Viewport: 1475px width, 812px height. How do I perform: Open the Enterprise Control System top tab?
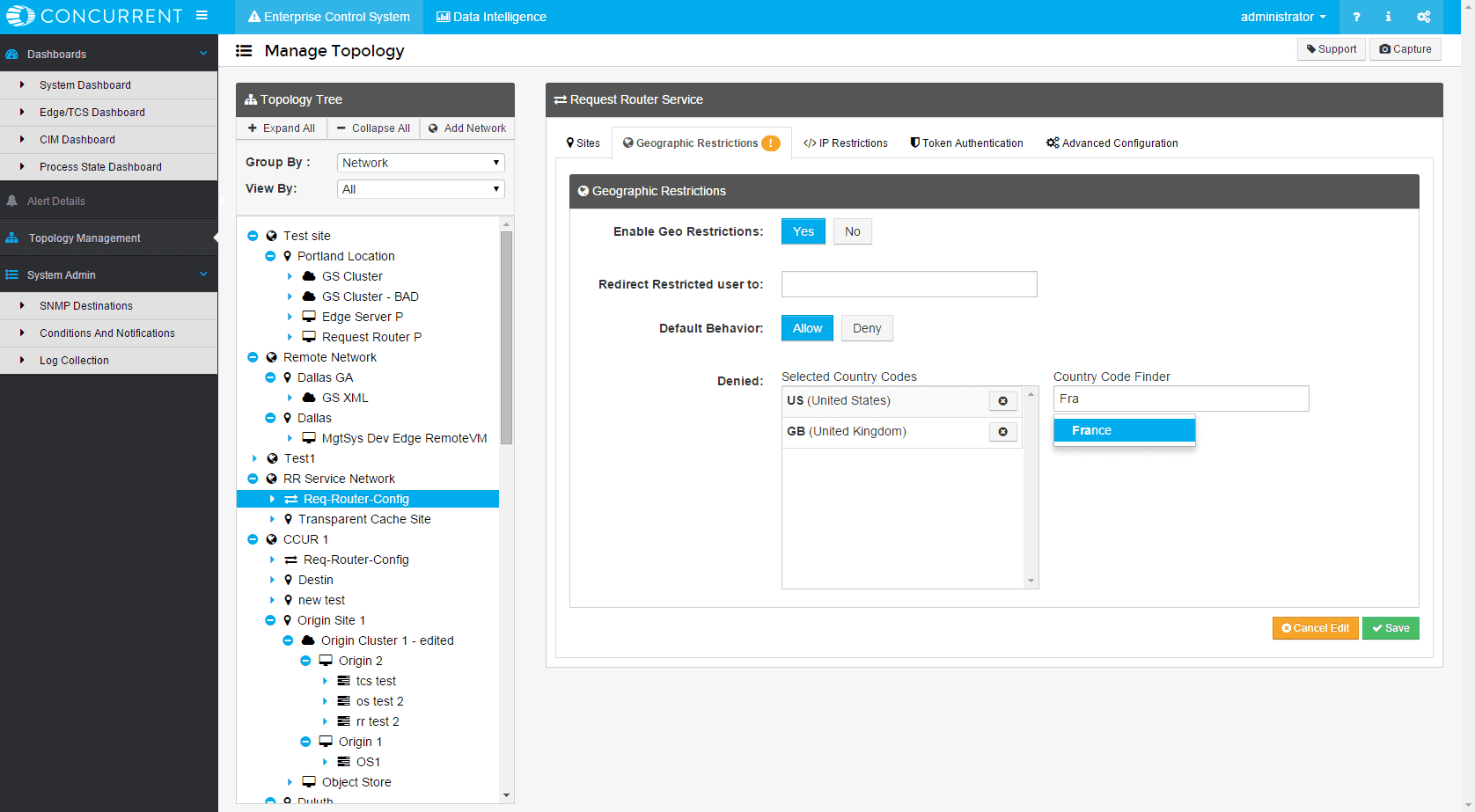tap(329, 17)
